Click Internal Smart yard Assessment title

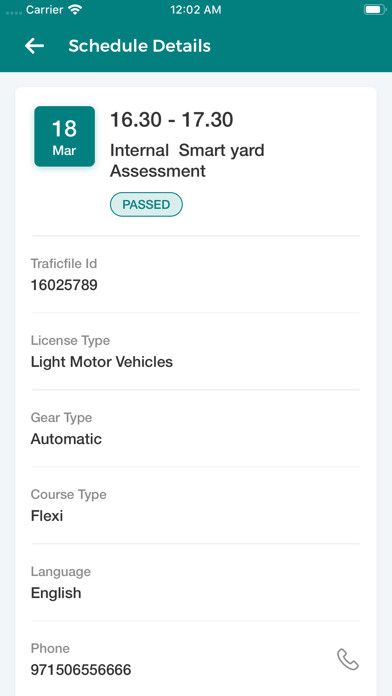(x=187, y=160)
